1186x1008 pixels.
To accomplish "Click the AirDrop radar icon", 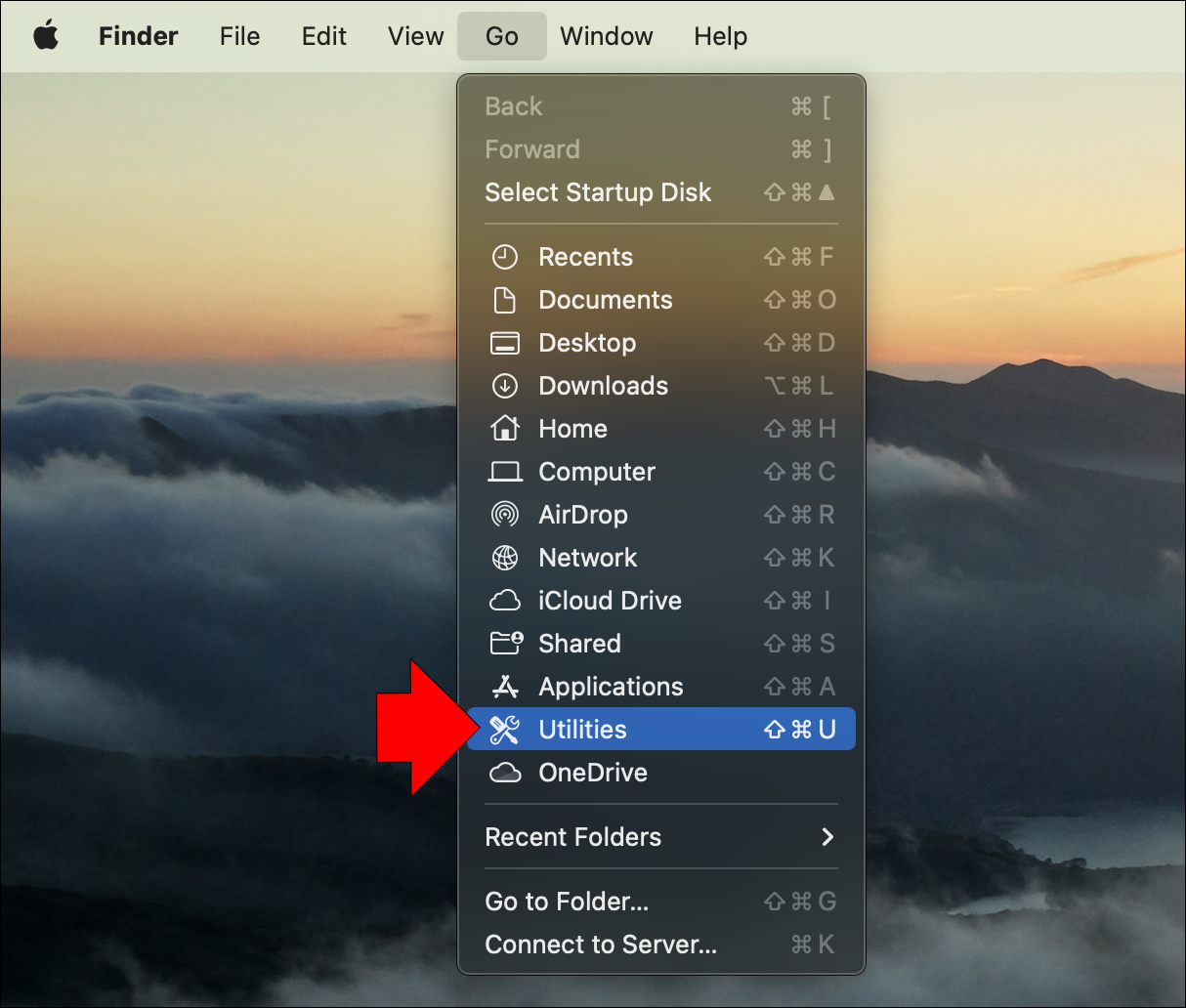I will click(504, 515).
